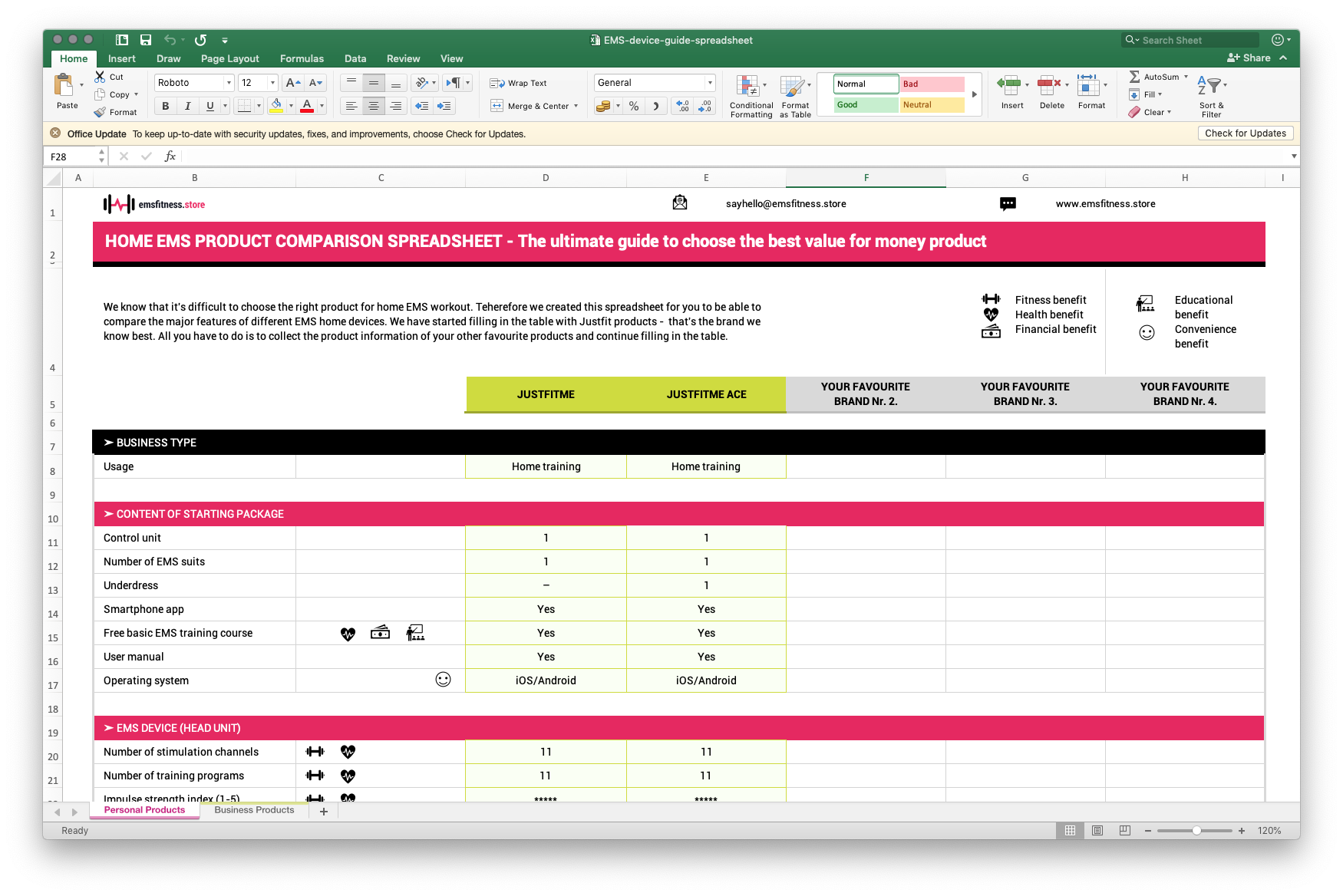1343x896 pixels.
Task: Open the Formulas ribbon tab
Action: tap(302, 58)
